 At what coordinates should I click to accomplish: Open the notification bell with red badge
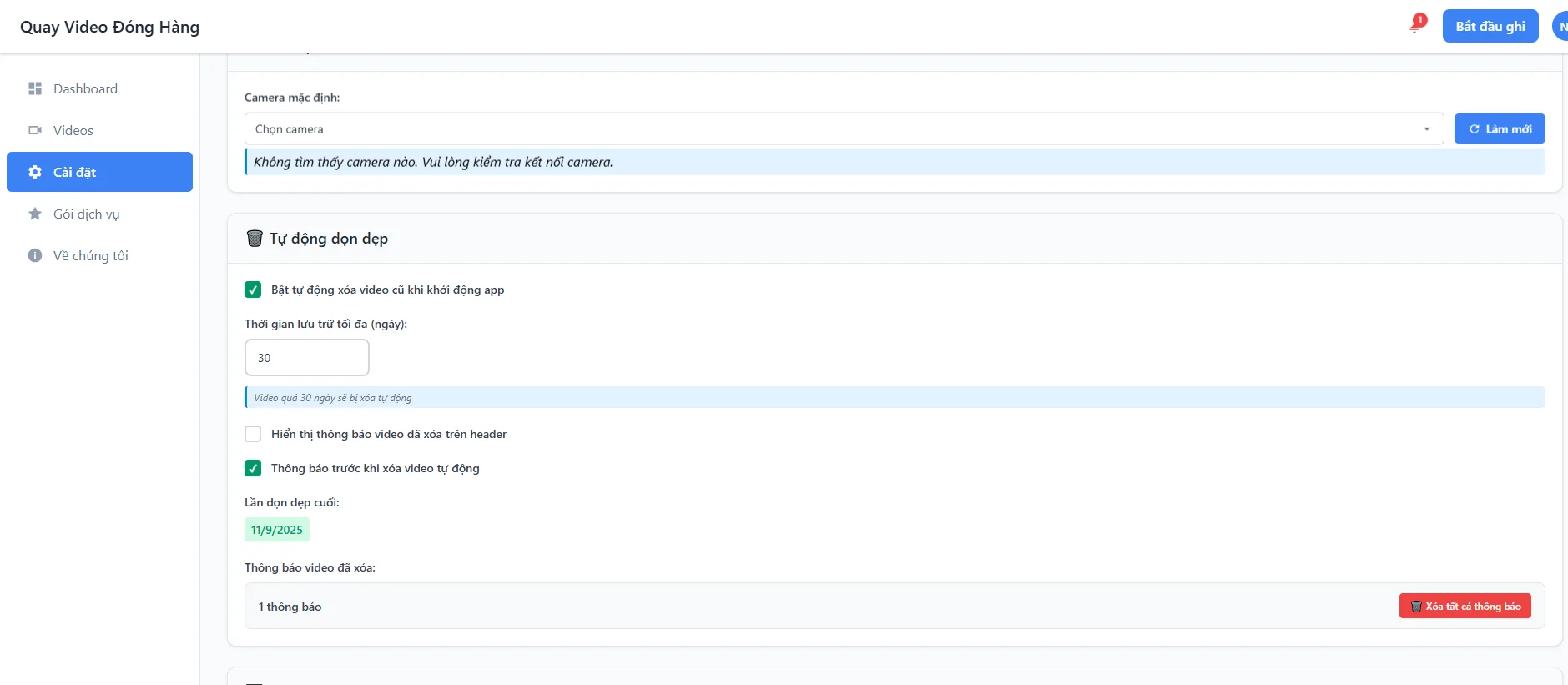pyautogui.click(x=1417, y=23)
